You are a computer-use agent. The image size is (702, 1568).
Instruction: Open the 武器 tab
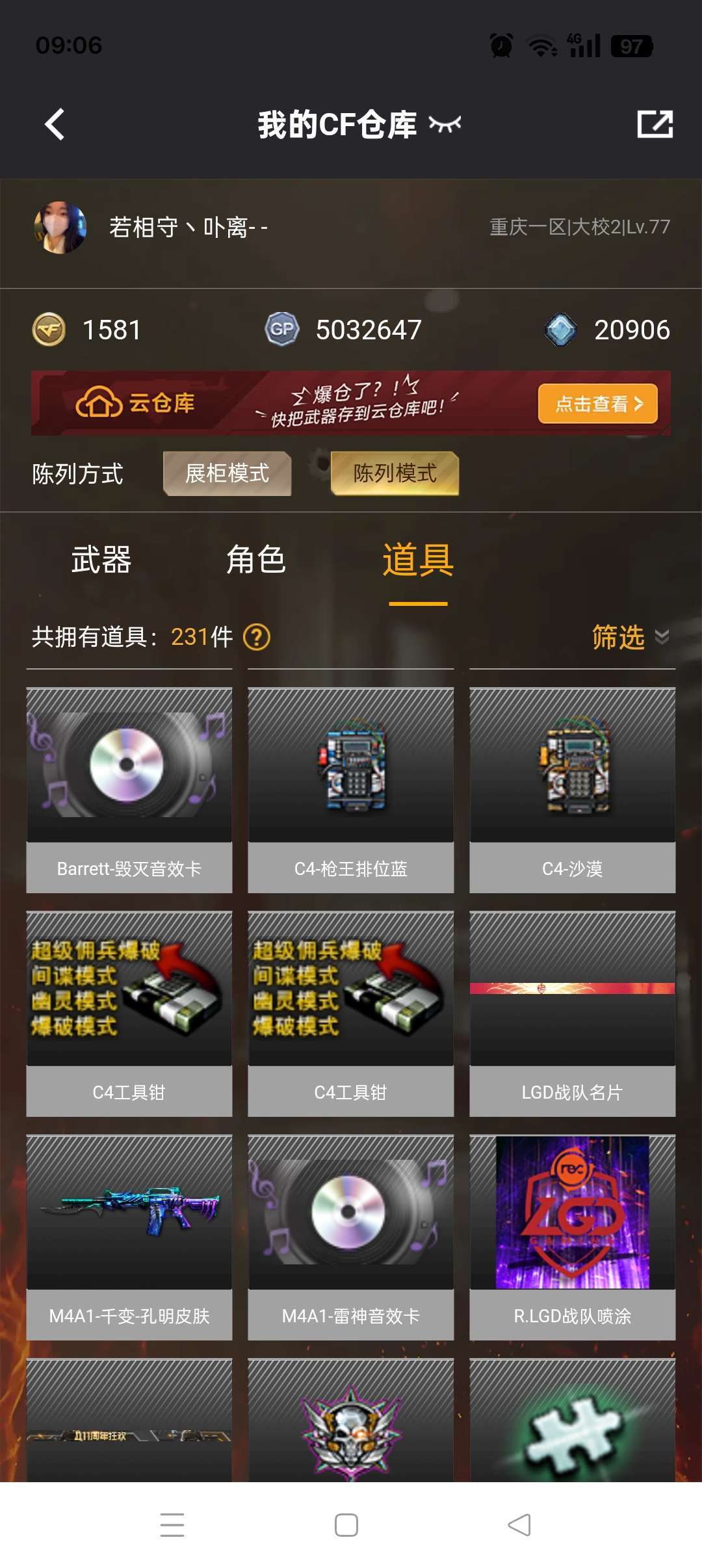[x=101, y=560]
